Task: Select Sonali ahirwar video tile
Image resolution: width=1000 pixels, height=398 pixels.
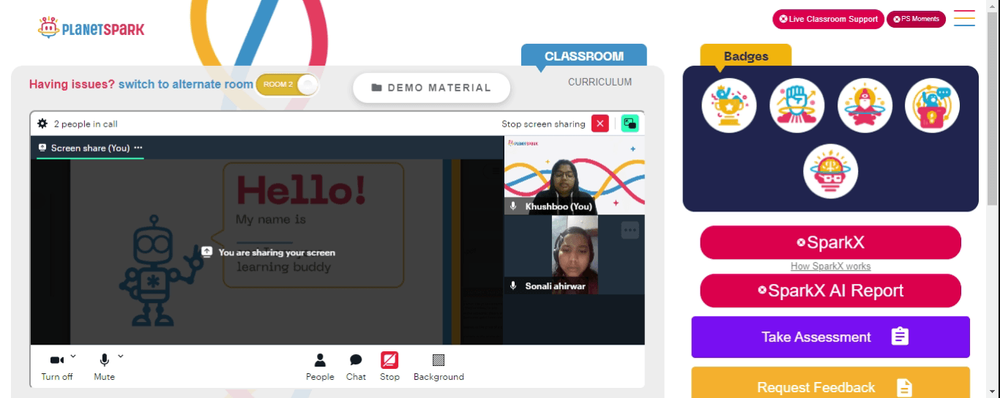Action: tap(574, 254)
